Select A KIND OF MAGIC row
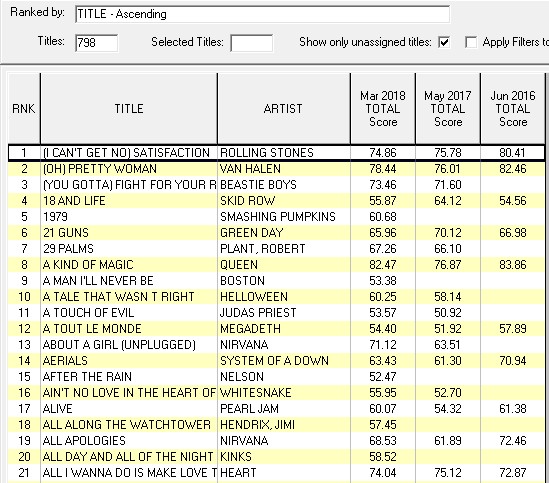 276,265
